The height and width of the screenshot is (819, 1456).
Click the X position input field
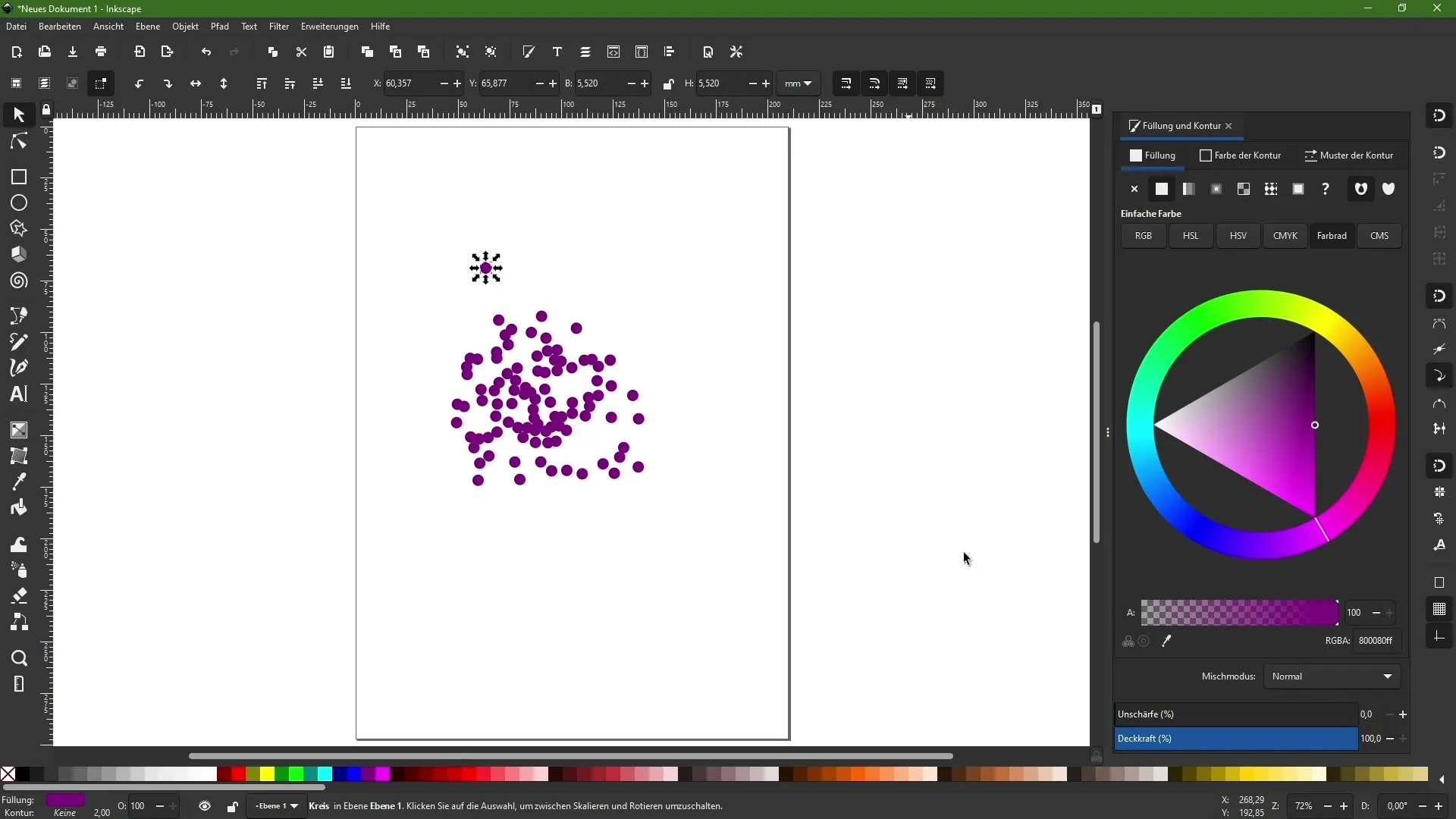[410, 83]
